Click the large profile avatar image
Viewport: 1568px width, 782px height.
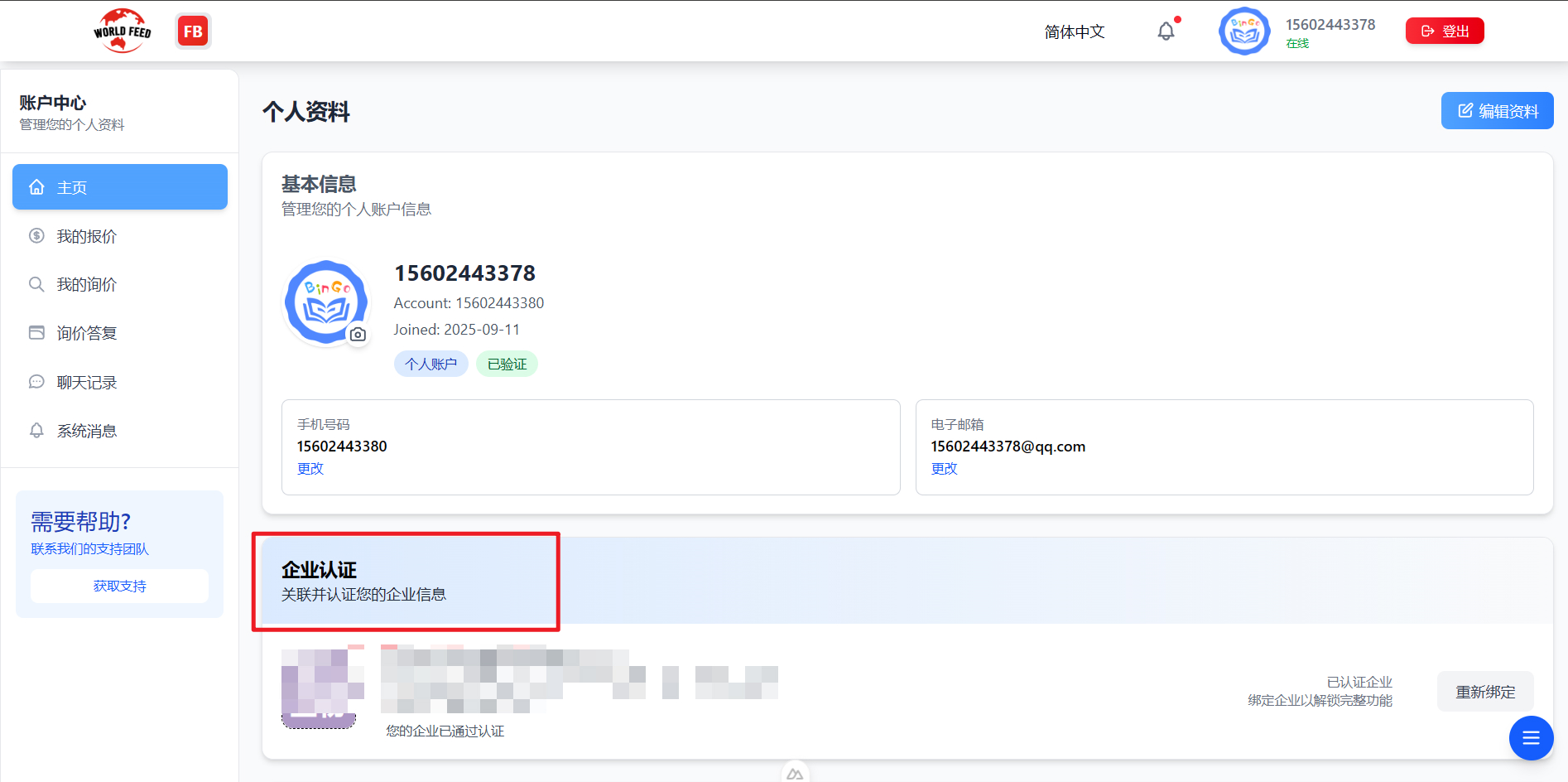coord(325,302)
